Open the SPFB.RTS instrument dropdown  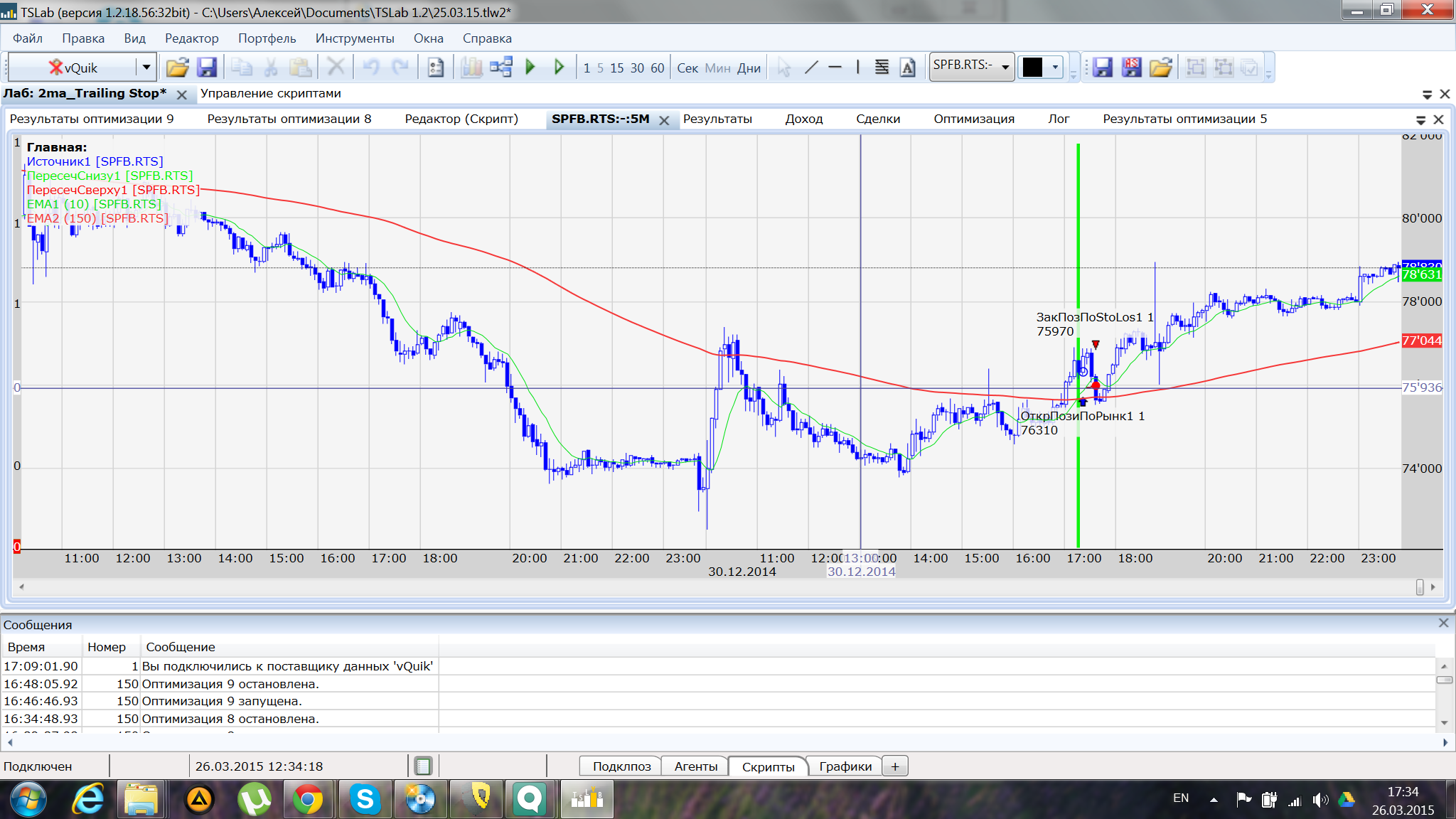1005,68
